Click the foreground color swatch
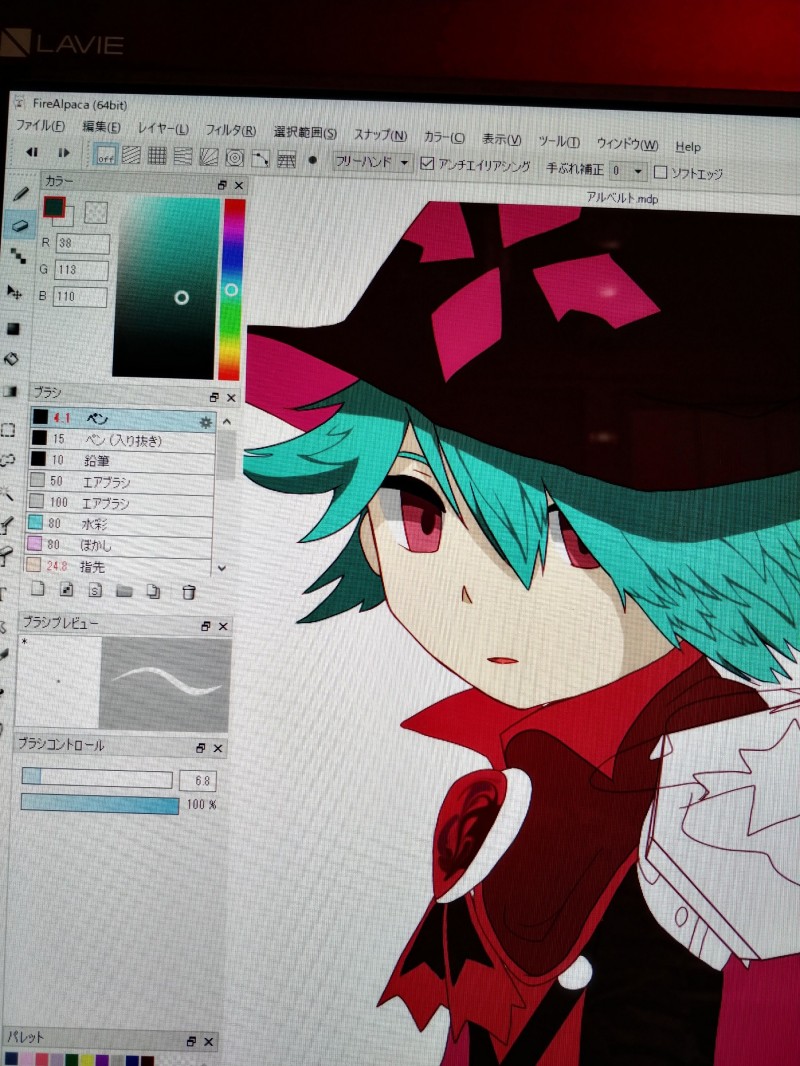 54,207
